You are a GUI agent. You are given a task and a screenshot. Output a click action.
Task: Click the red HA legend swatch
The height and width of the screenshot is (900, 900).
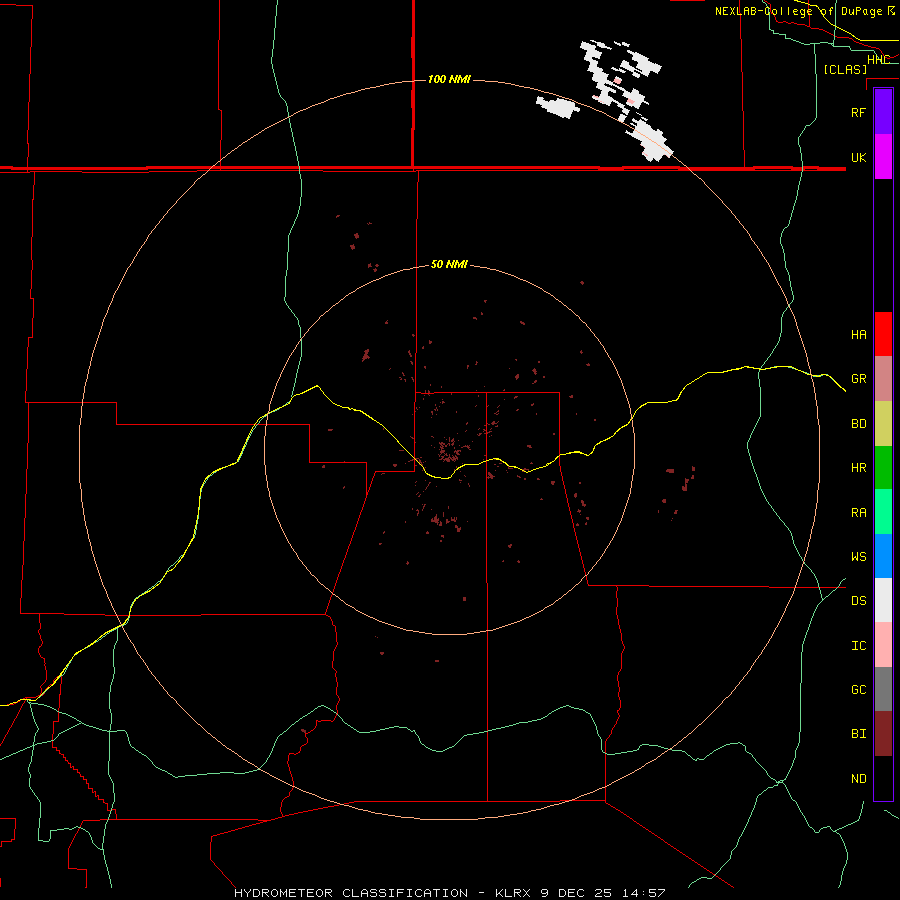click(883, 334)
